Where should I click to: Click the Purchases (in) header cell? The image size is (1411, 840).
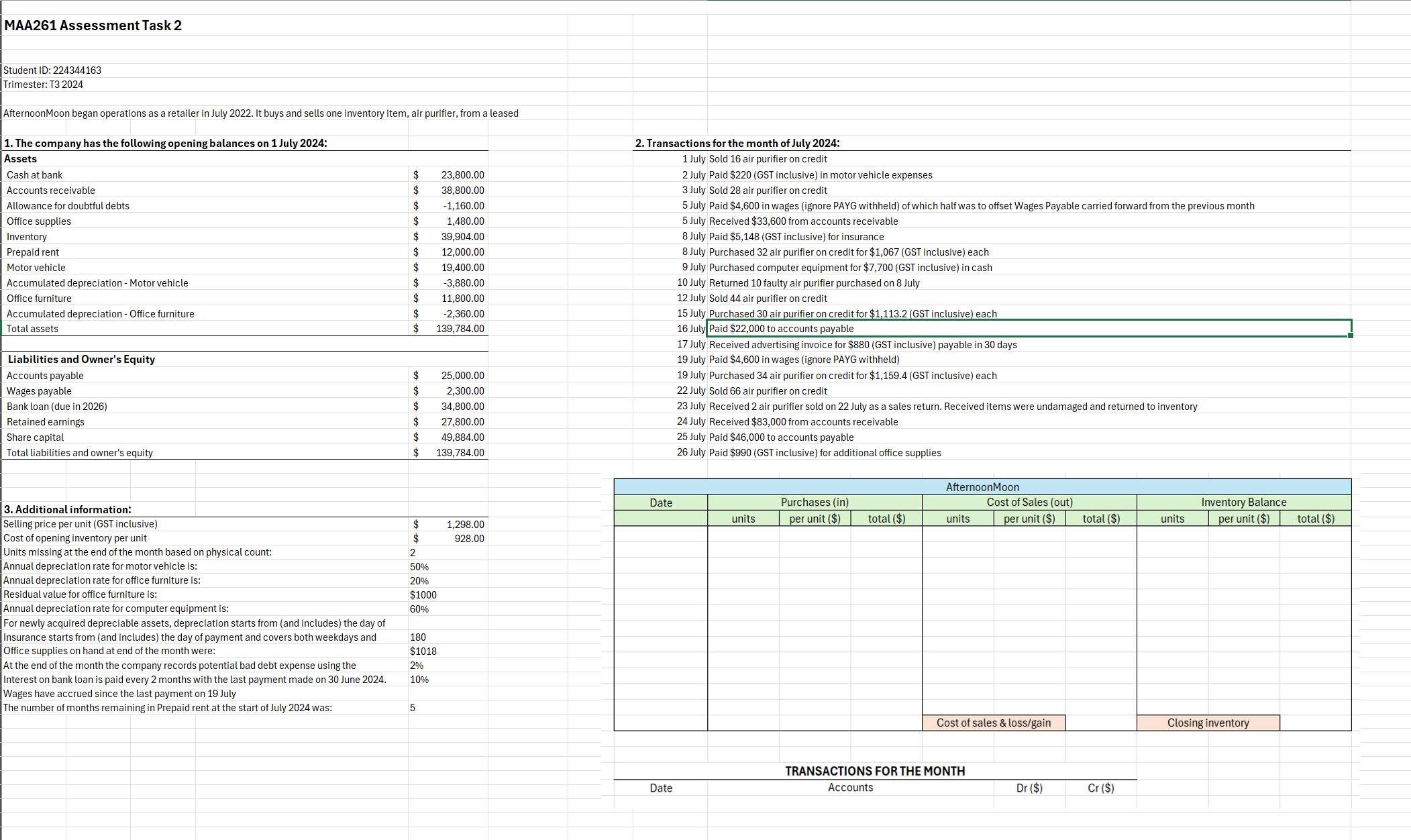pyautogui.click(x=814, y=503)
